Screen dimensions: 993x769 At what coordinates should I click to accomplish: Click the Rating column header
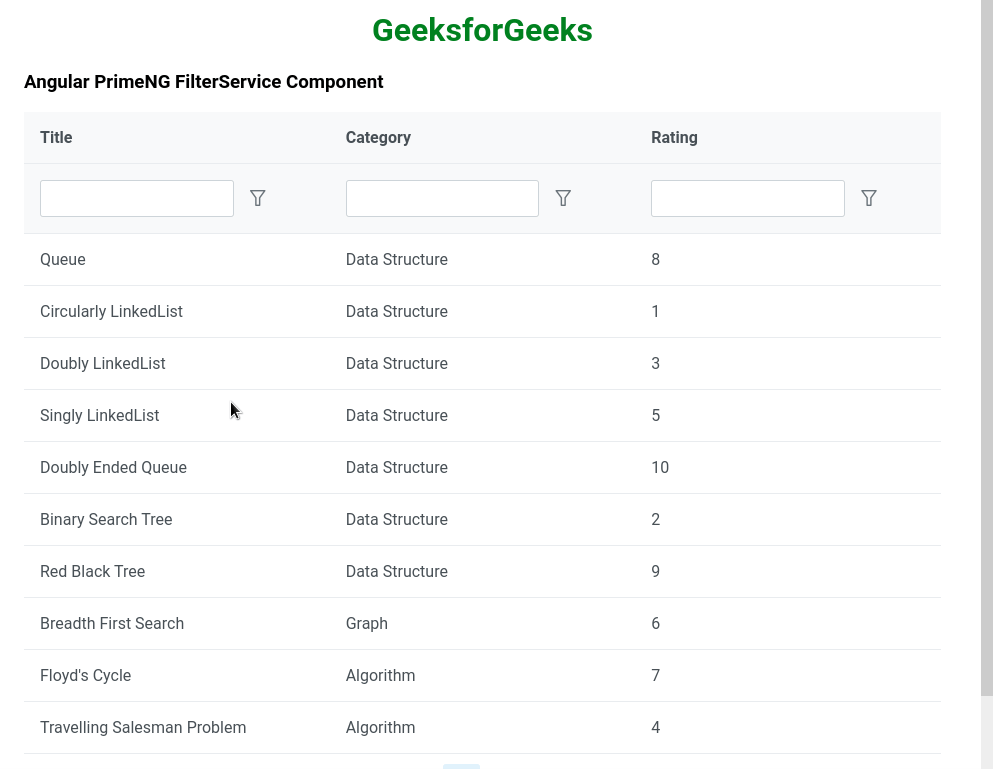pyautogui.click(x=674, y=137)
